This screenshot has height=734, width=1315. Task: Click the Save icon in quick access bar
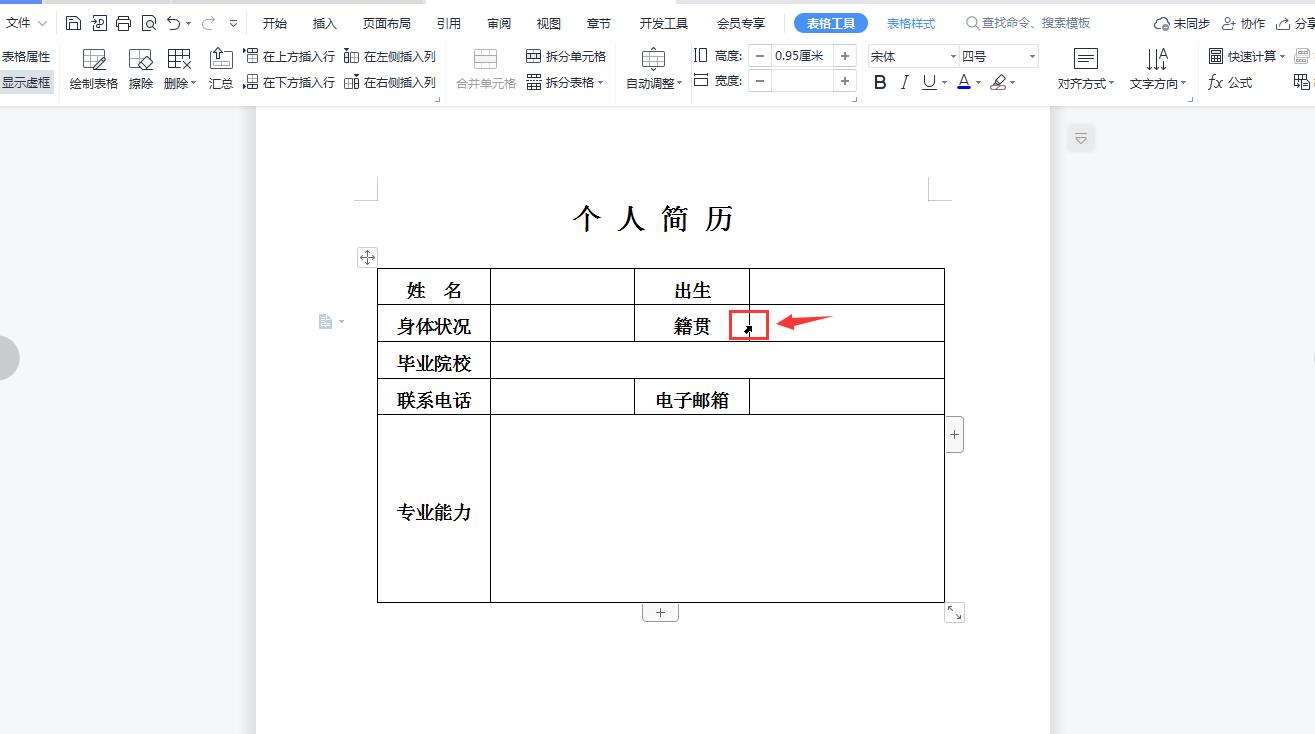click(x=74, y=23)
